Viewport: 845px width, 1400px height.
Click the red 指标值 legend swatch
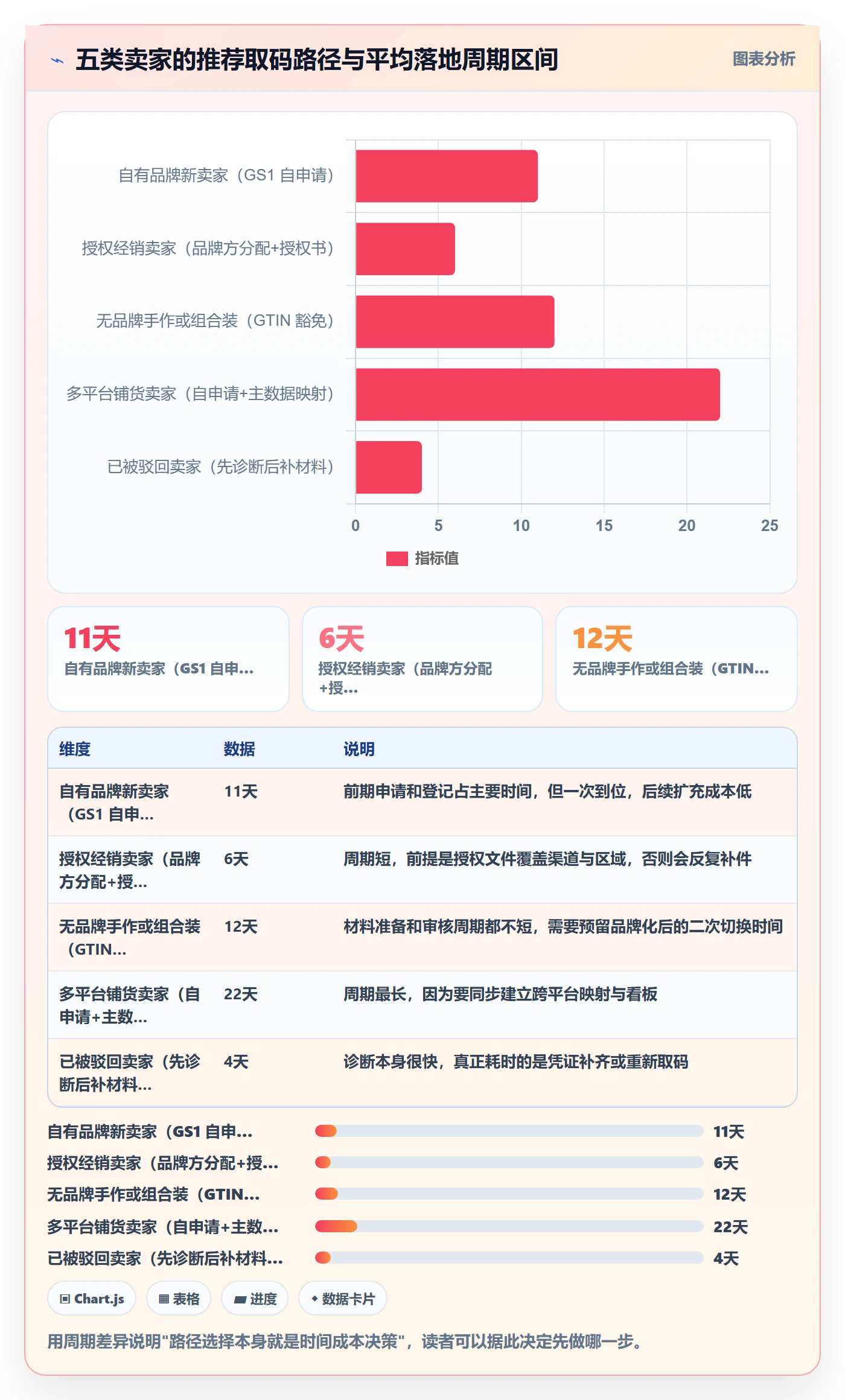tap(397, 559)
